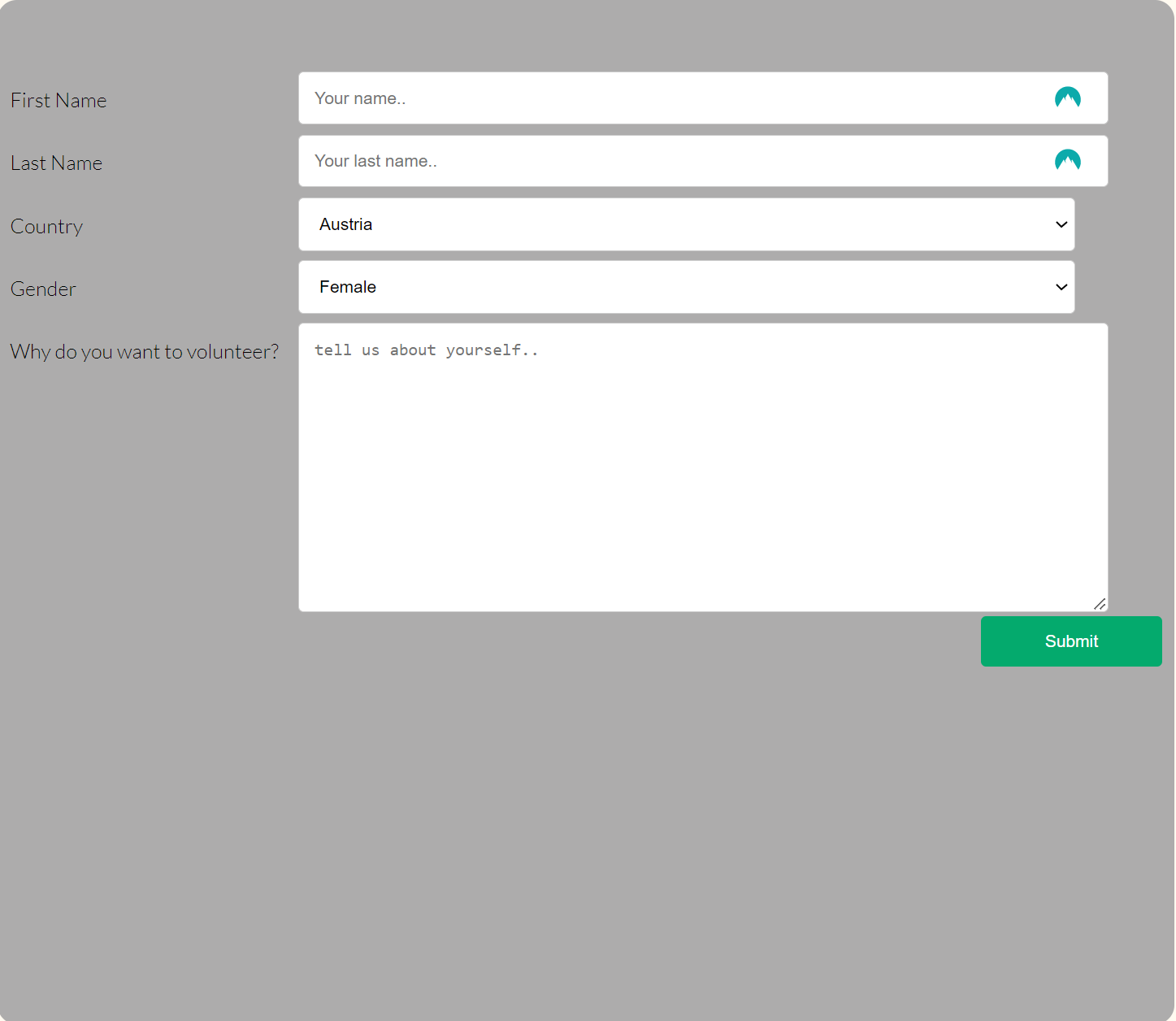Submit the volunteer application form
1176x1021 pixels.
[1070, 641]
